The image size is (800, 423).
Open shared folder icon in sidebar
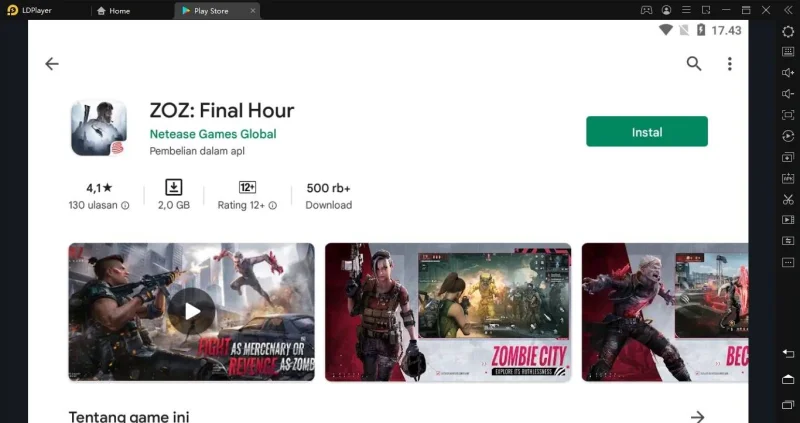tap(788, 241)
